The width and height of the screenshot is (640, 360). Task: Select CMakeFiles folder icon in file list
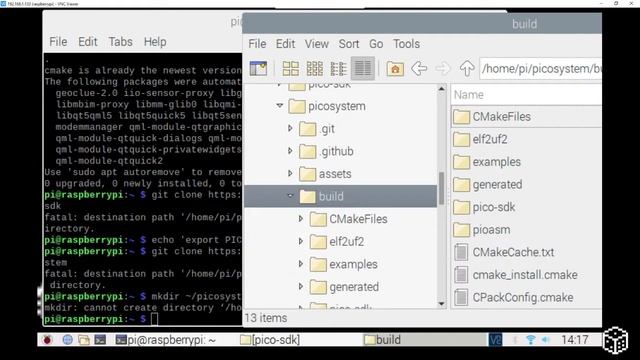pos(461,117)
